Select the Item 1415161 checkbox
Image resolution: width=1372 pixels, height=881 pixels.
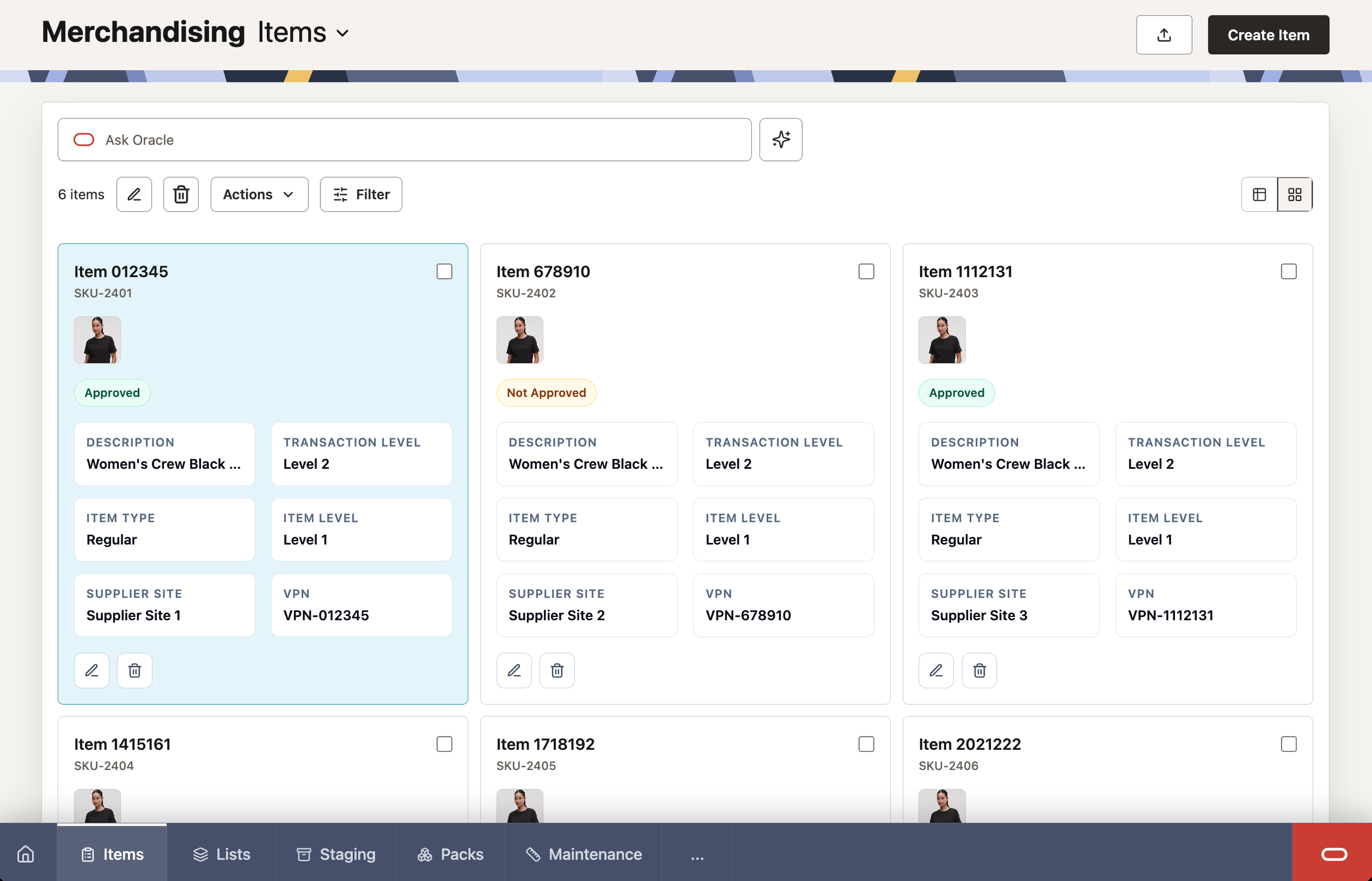coord(445,744)
